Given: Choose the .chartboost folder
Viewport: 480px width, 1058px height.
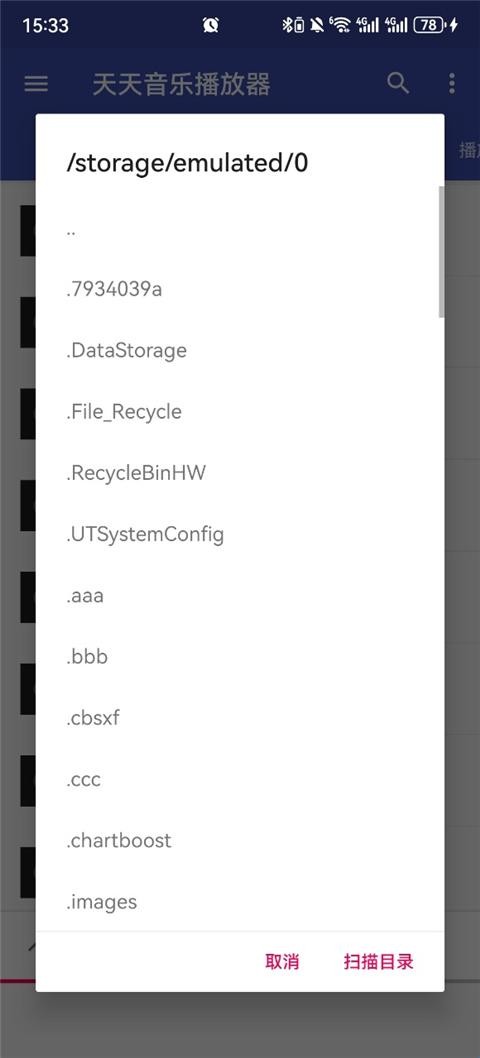Looking at the screenshot, I should [239, 840].
